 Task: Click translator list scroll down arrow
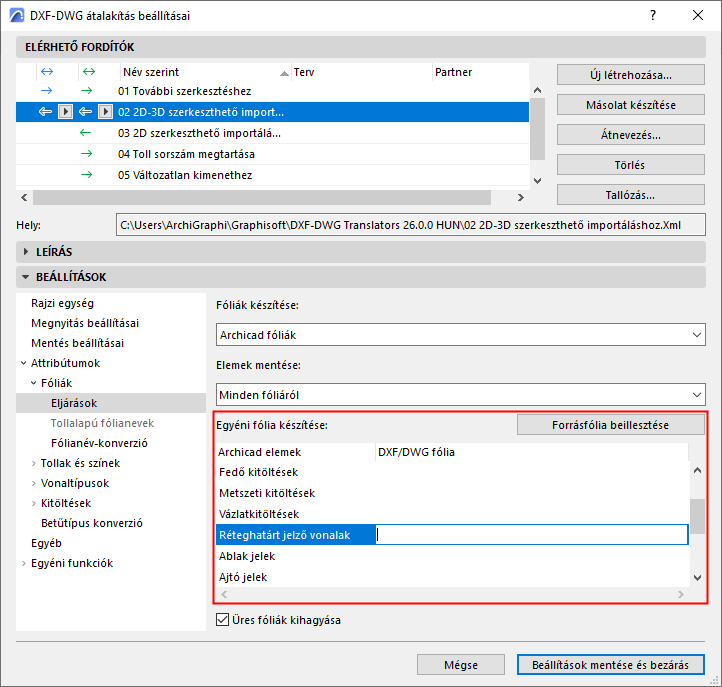point(537,181)
